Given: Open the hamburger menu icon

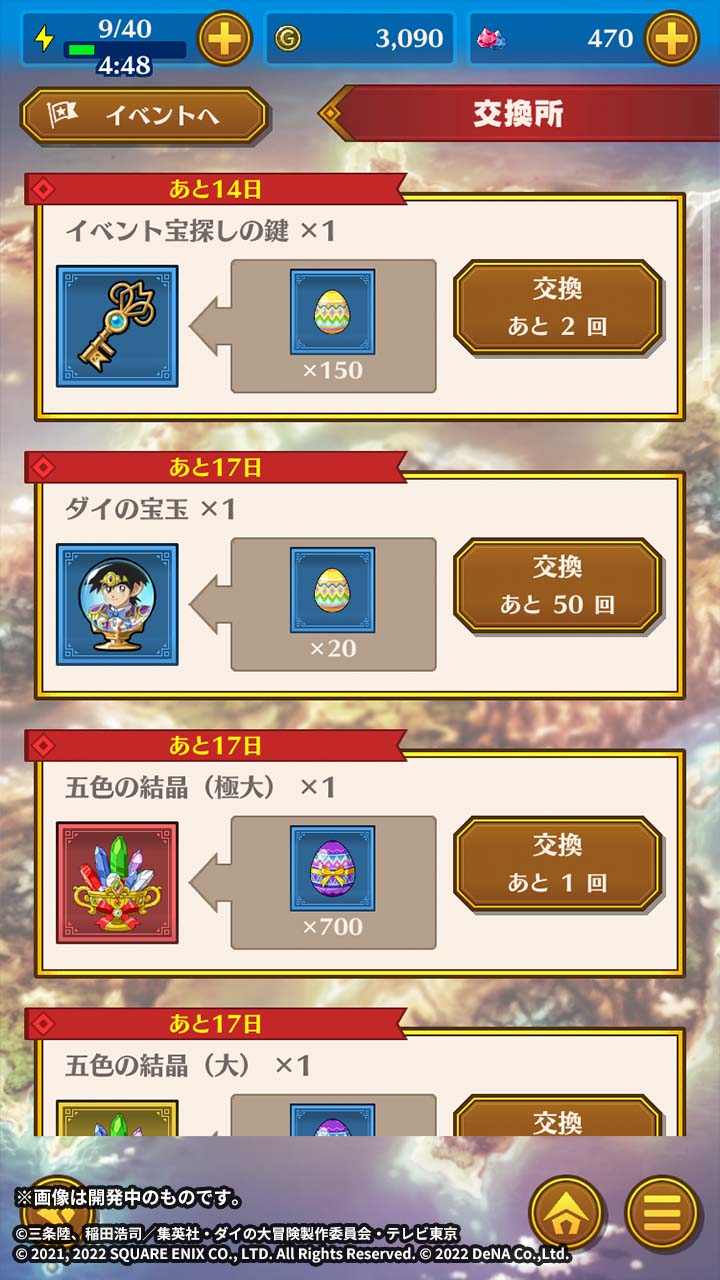Looking at the screenshot, I should [x=662, y=1212].
